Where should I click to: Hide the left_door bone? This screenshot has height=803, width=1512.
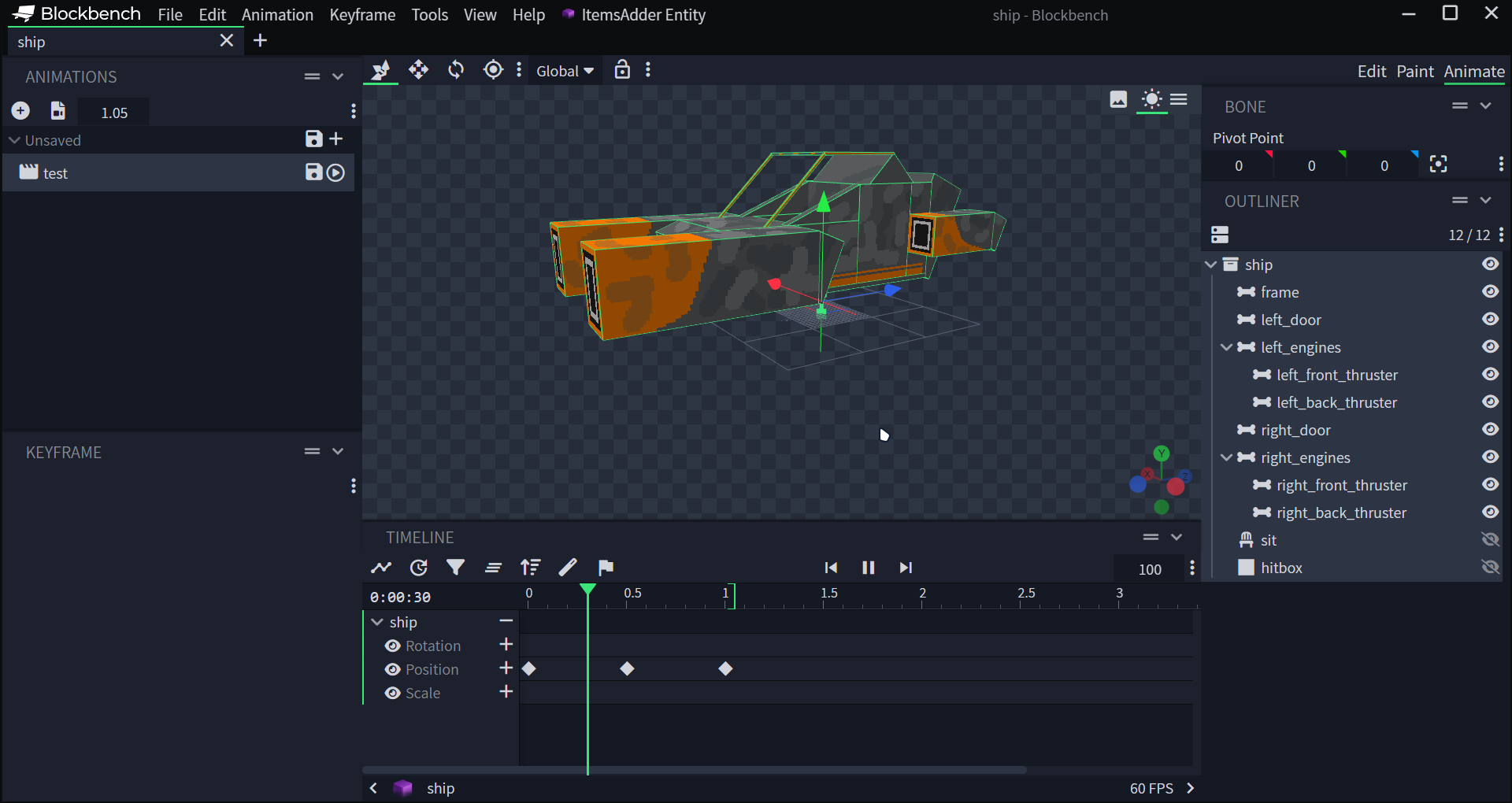(x=1490, y=320)
